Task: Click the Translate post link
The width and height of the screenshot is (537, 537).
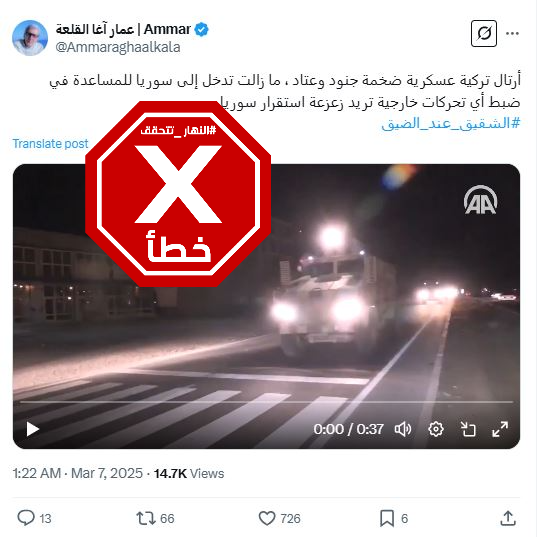Action: coord(50,143)
